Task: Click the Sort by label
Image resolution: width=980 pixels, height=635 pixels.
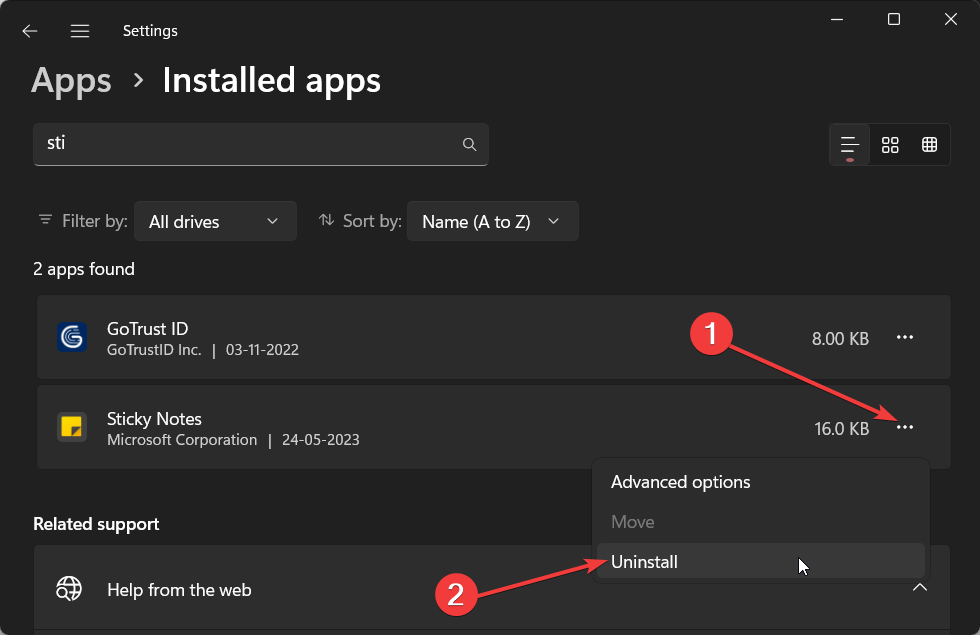Action: pos(372,221)
